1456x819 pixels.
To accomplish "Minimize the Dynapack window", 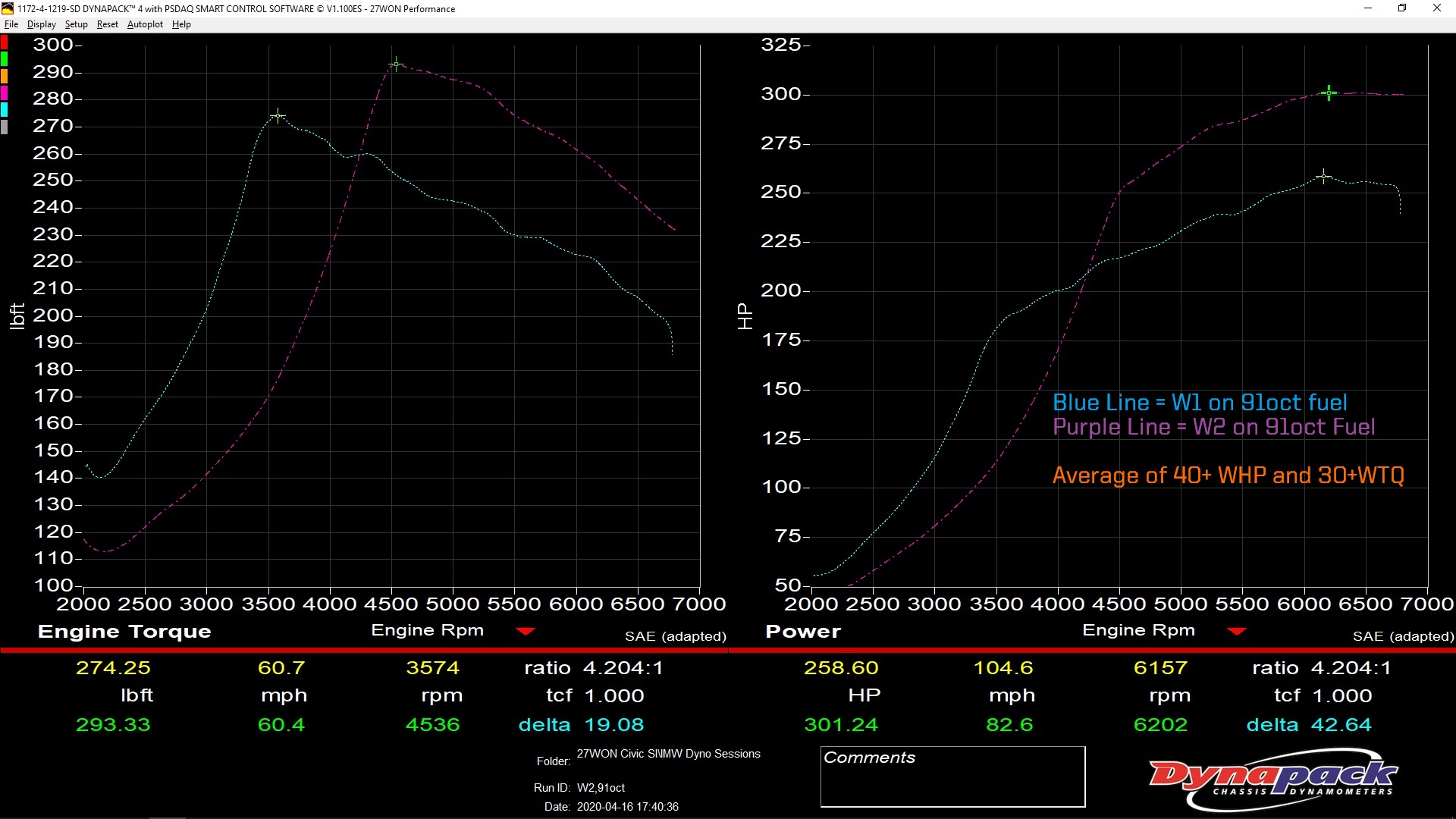I will [1368, 8].
